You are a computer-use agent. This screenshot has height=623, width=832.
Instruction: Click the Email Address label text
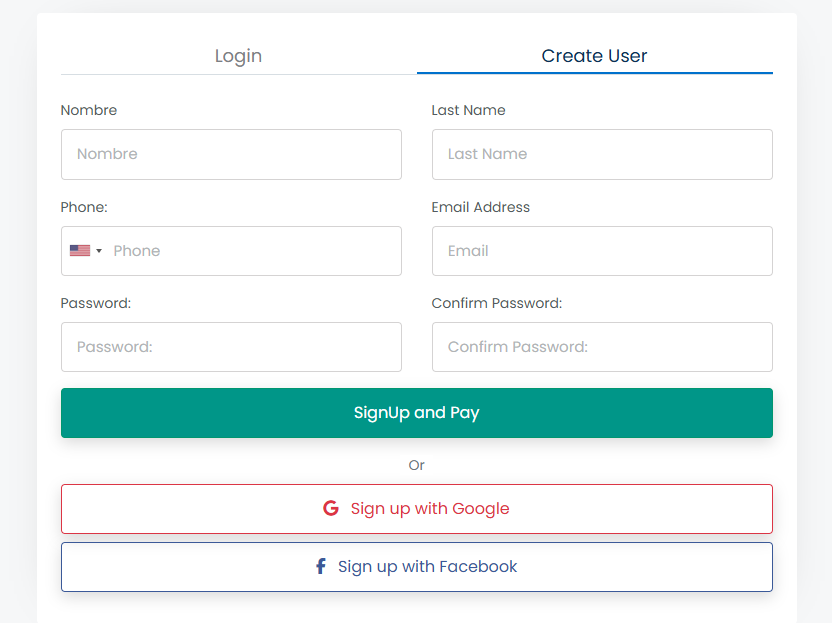(481, 207)
